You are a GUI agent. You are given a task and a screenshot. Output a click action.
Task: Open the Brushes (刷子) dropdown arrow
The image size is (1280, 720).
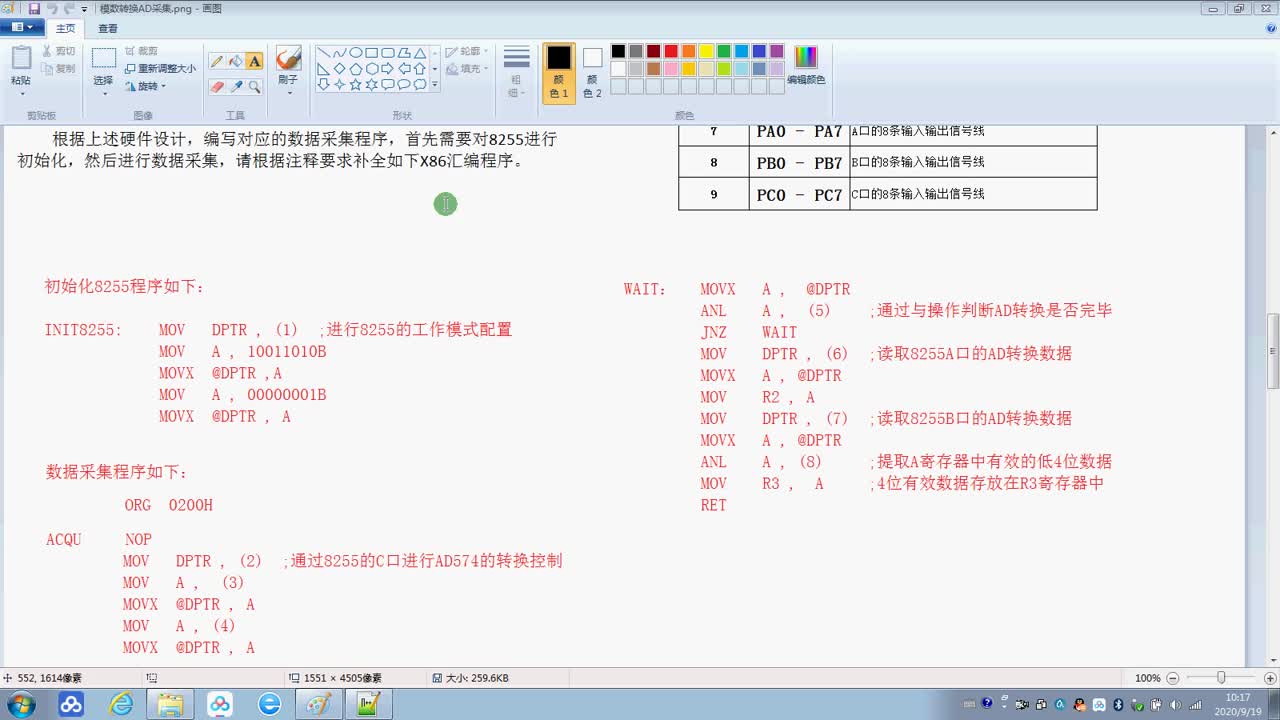288,93
